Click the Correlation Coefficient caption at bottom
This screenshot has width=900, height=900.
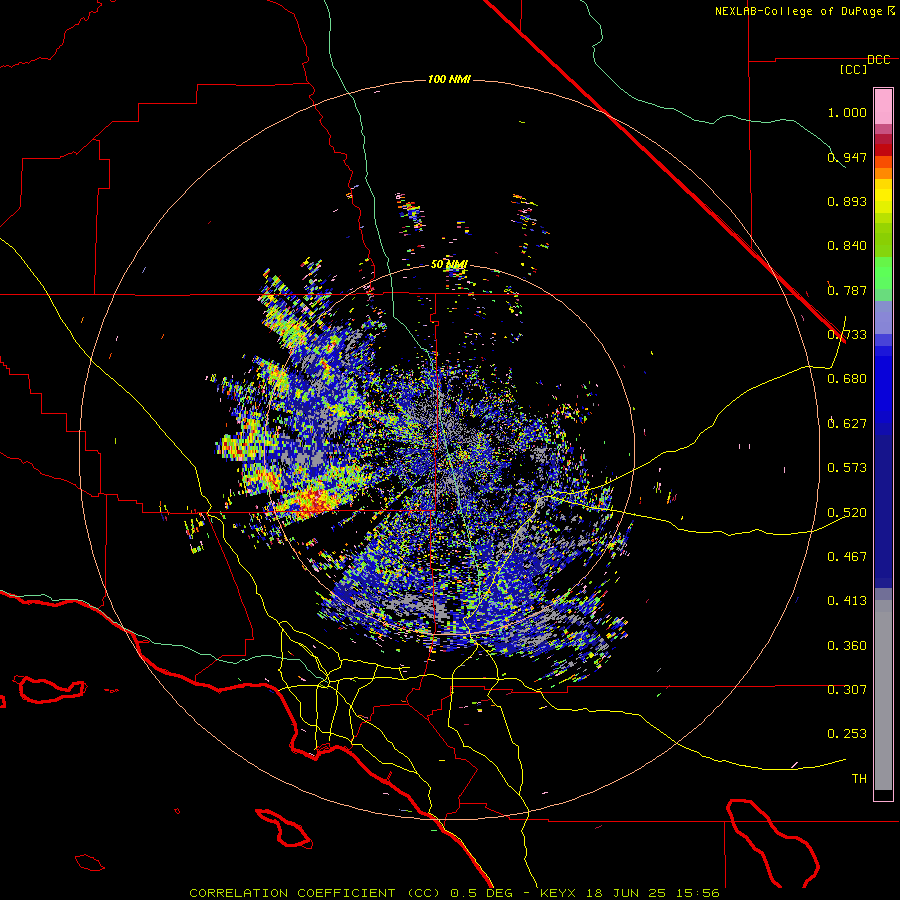(x=454, y=893)
